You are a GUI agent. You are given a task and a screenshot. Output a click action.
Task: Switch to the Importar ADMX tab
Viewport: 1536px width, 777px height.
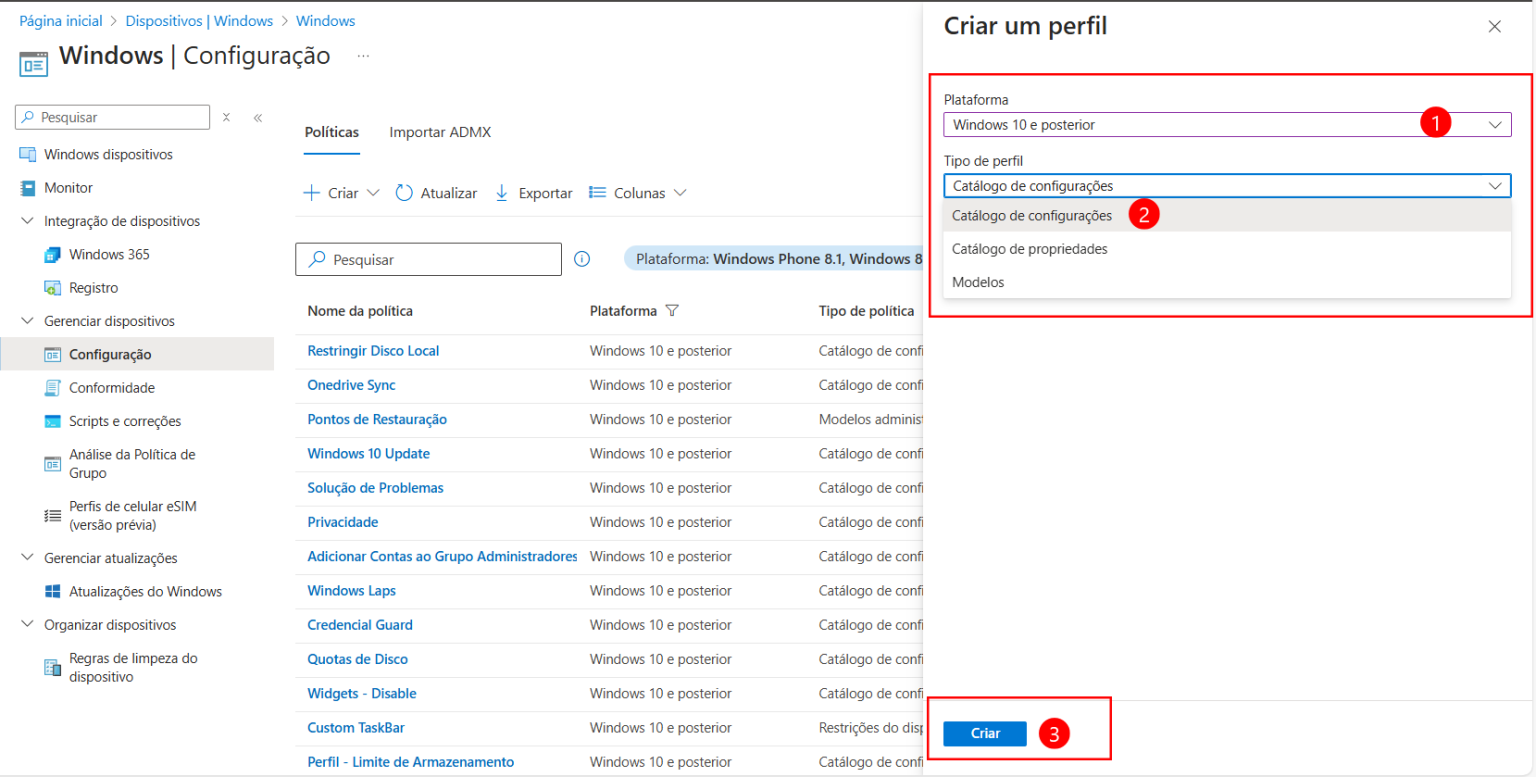[x=440, y=131]
